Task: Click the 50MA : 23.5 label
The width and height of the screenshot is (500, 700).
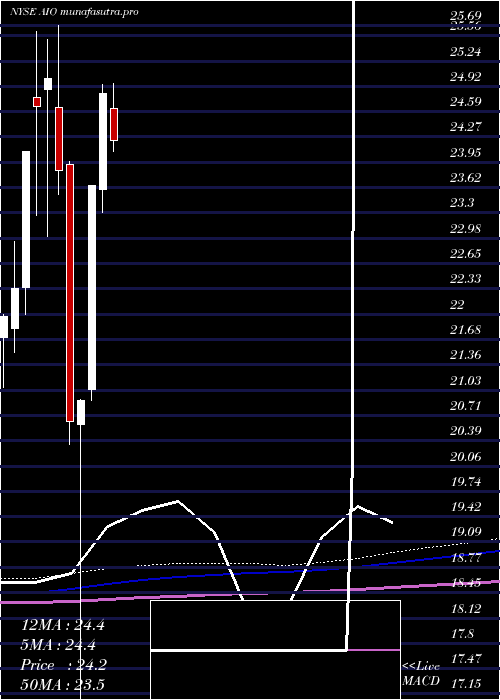Action: click(63, 684)
